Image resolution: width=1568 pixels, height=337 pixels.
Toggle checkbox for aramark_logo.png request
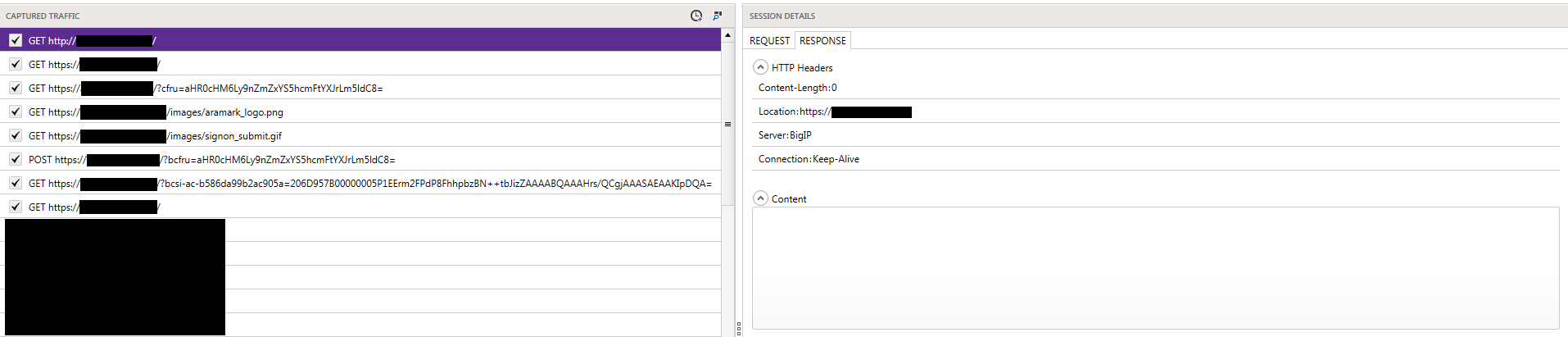pyautogui.click(x=16, y=112)
